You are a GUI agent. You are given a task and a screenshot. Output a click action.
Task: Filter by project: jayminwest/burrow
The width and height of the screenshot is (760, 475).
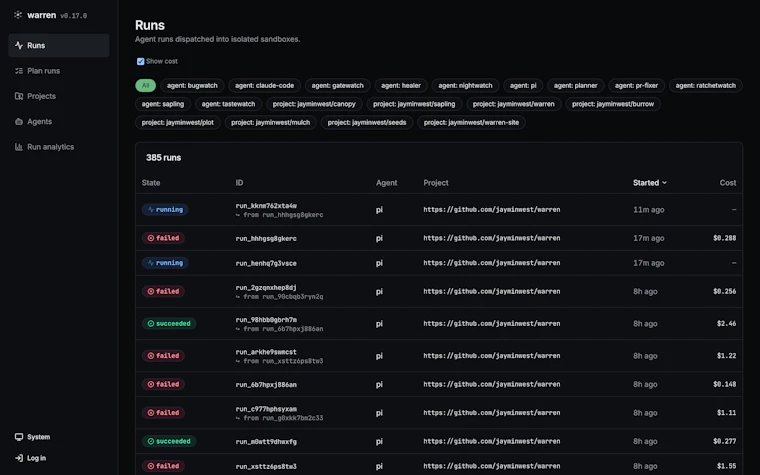(613, 104)
